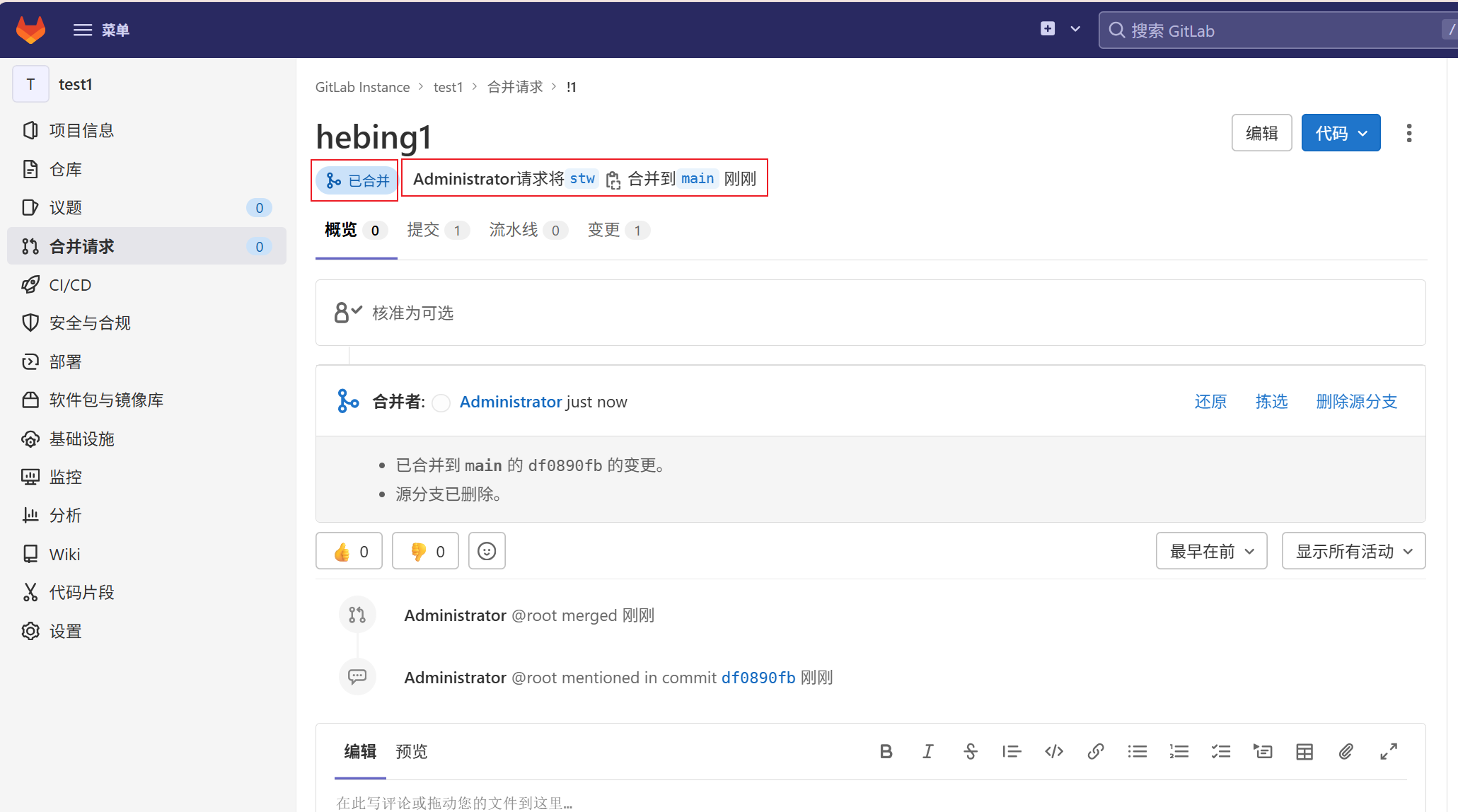Toggle thumbs down reaction

point(425,551)
